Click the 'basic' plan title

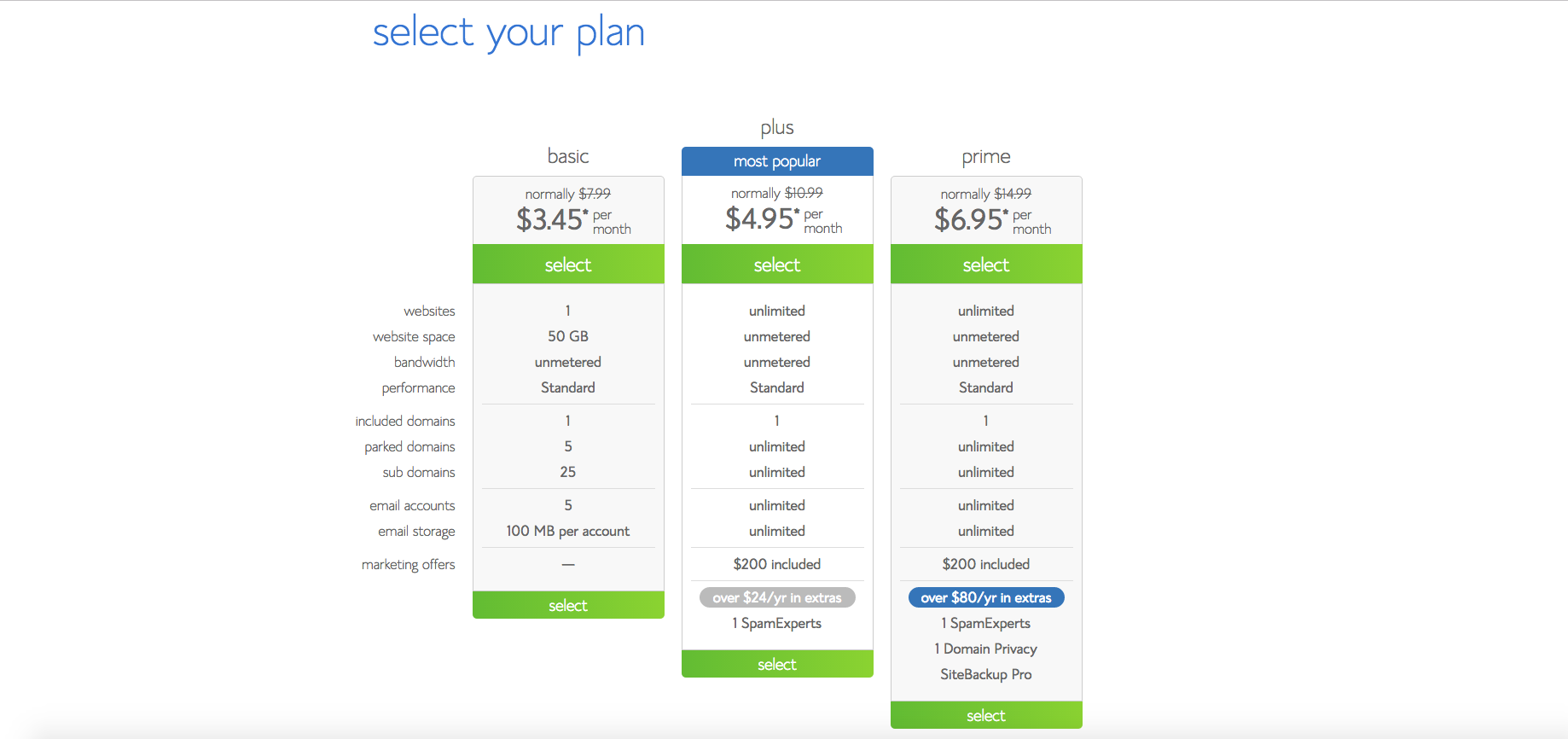coord(568,156)
